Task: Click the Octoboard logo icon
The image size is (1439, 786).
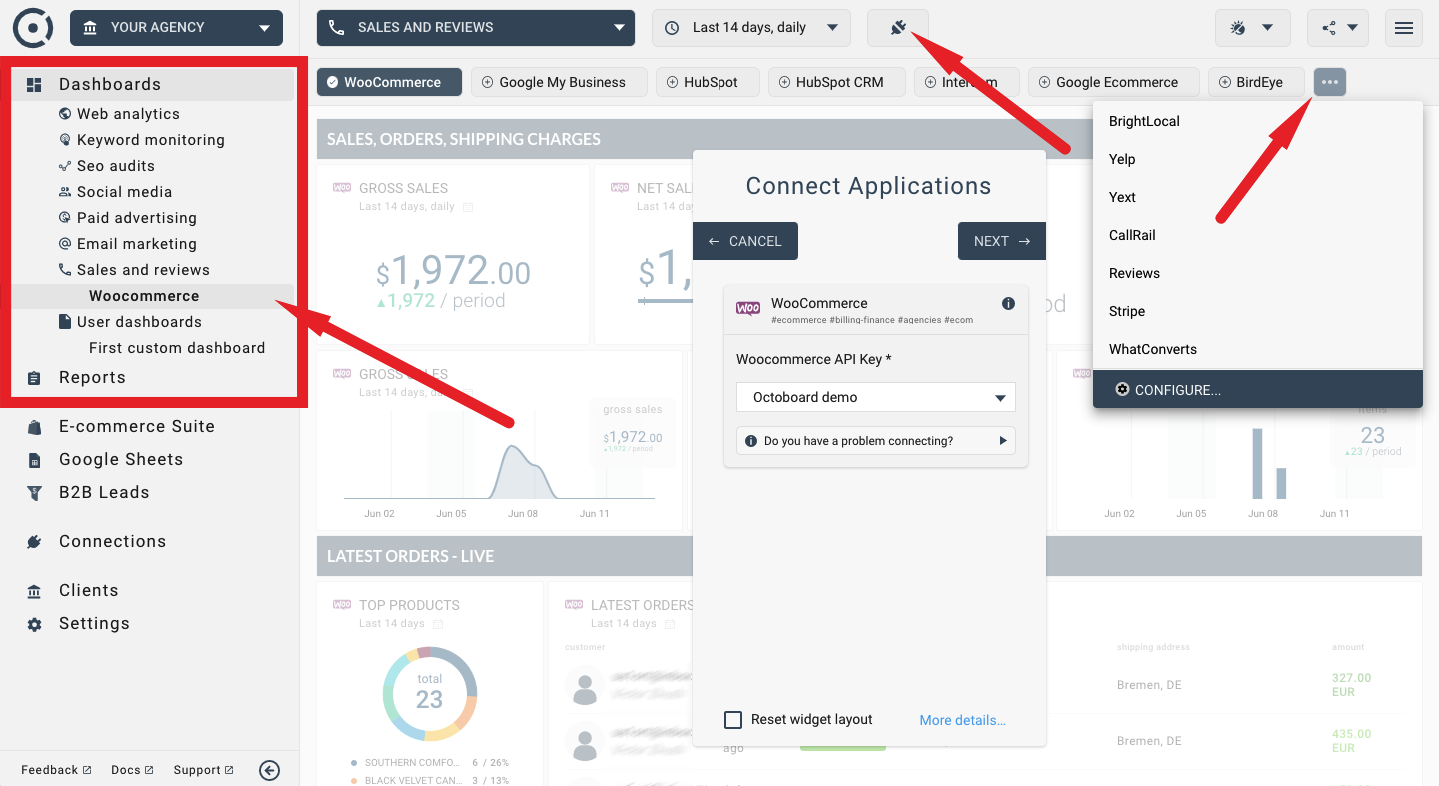Action: click(x=33, y=27)
